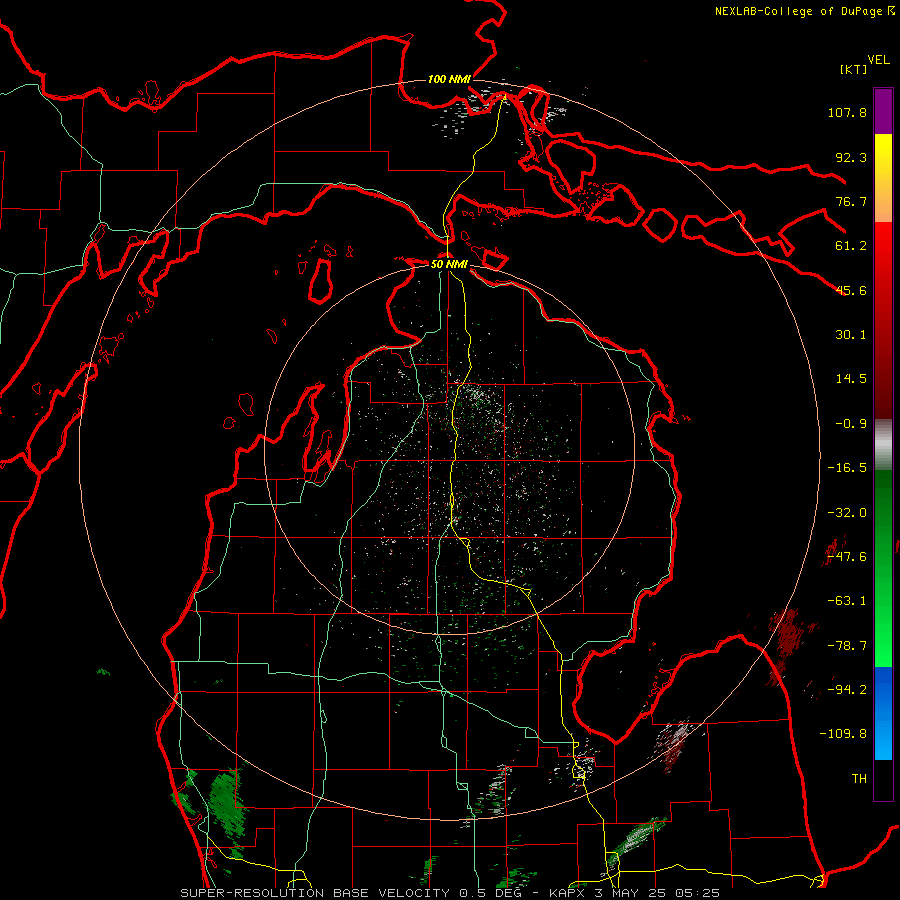
Task: Click the -47.6 legend value
Action: tap(847, 557)
